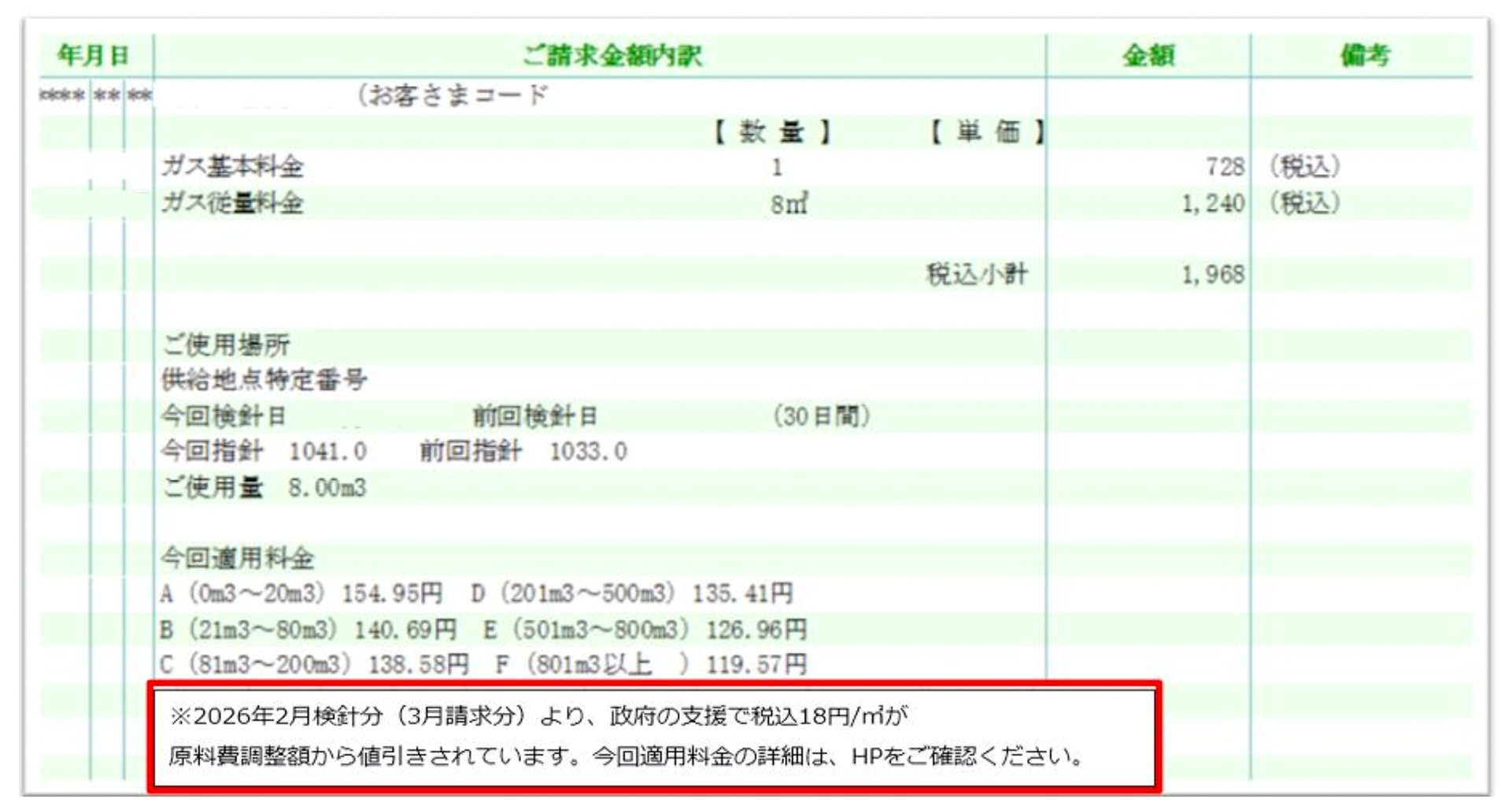Click the red-bordered government subsidy notice
1512x809 pixels.
coord(653,737)
